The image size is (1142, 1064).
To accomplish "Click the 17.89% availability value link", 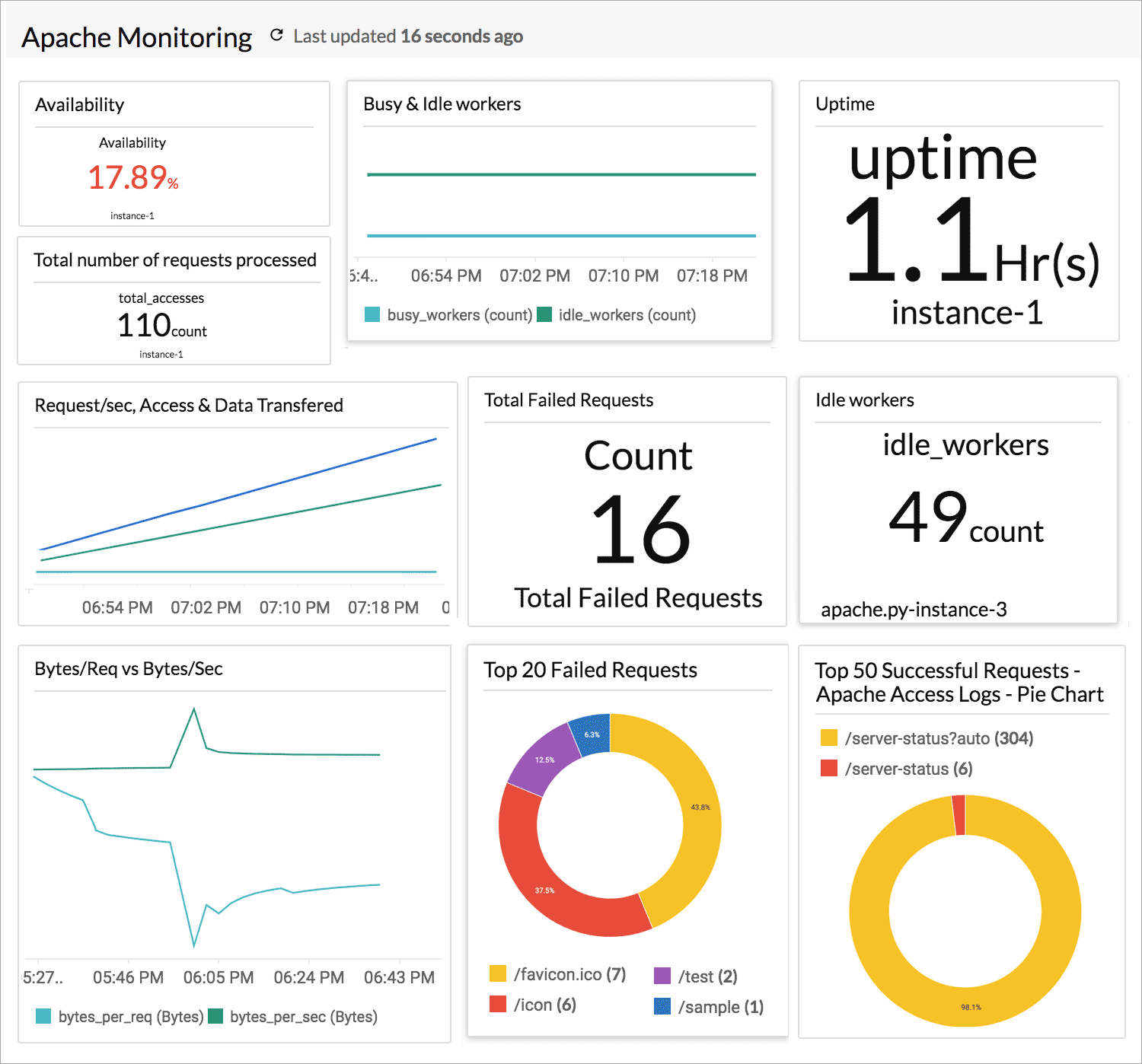I will [133, 179].
